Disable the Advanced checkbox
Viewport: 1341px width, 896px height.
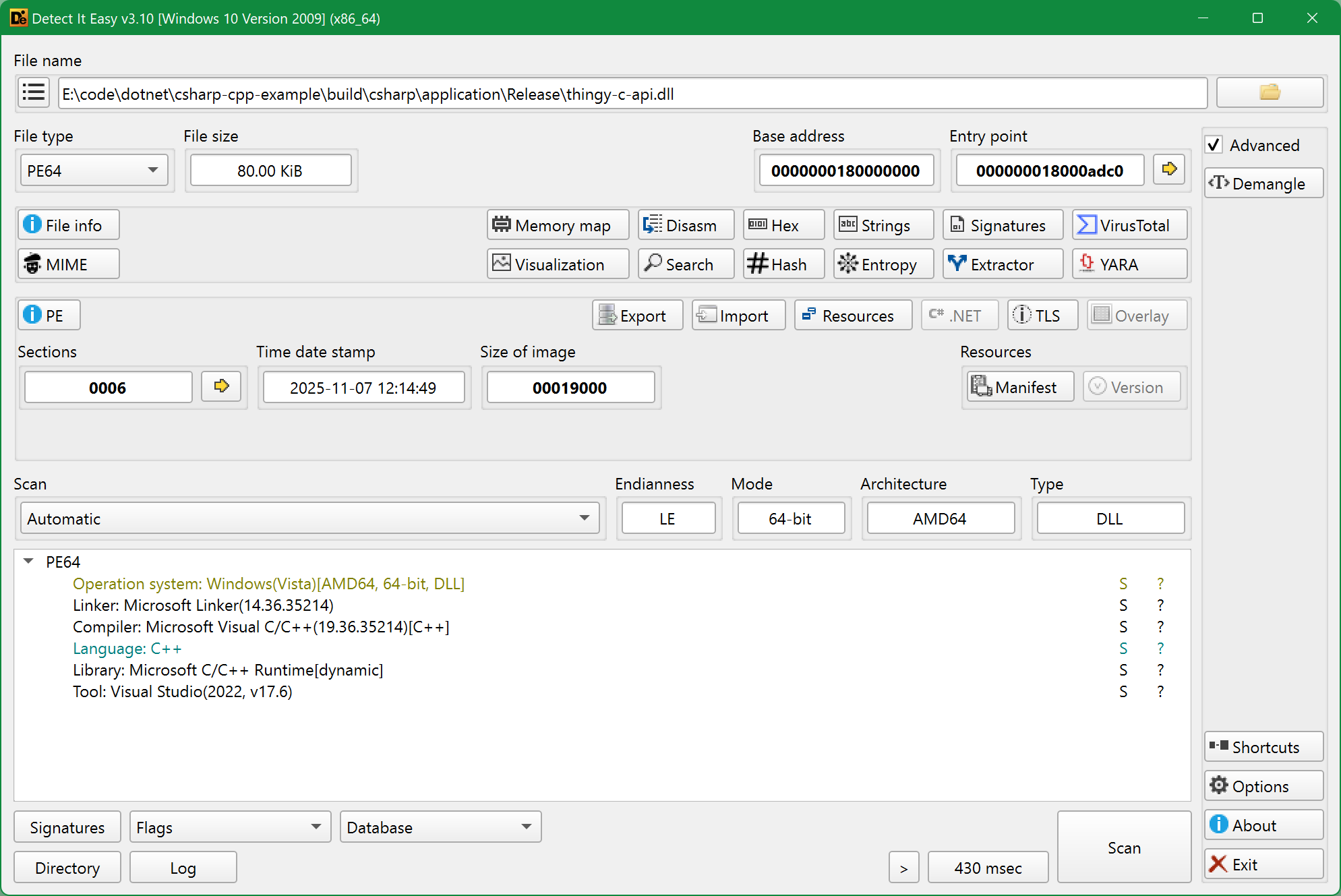click(1214, 144)
